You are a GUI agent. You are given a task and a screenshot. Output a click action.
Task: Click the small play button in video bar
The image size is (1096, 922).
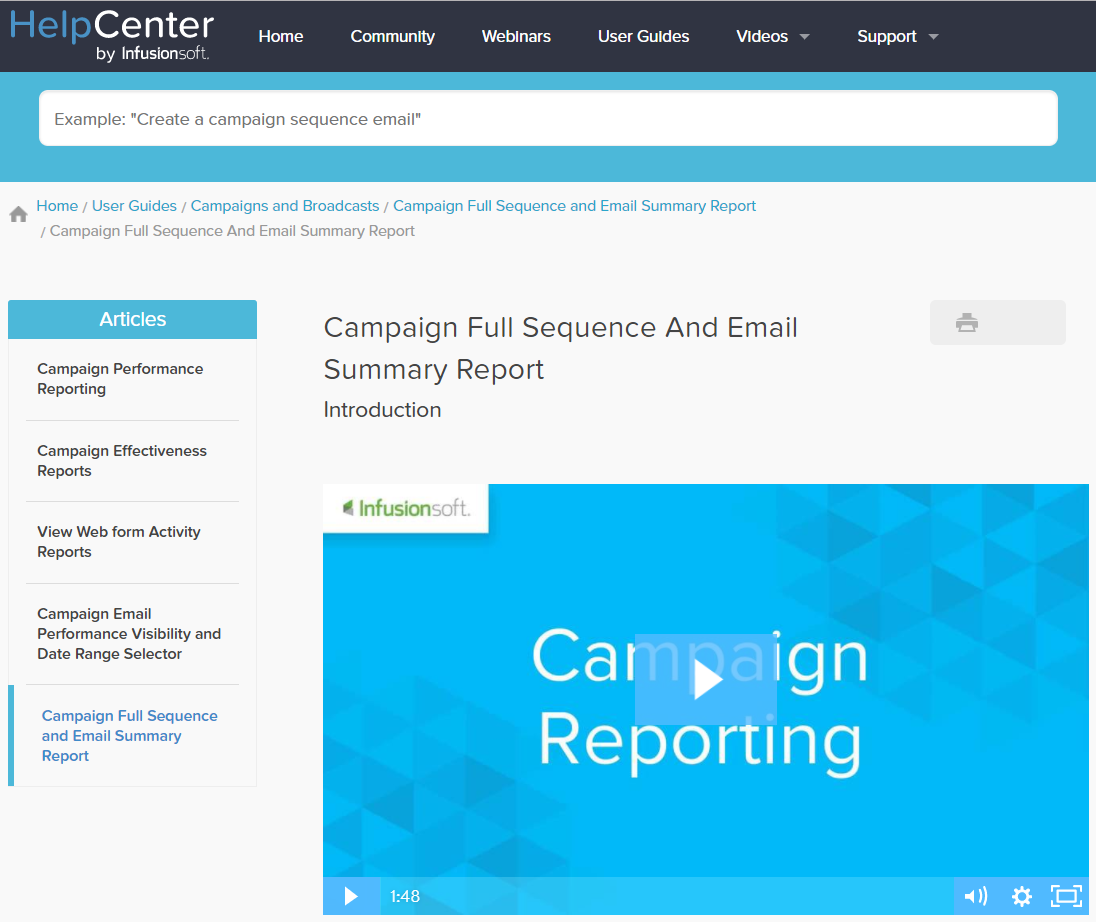pos(351,896)
